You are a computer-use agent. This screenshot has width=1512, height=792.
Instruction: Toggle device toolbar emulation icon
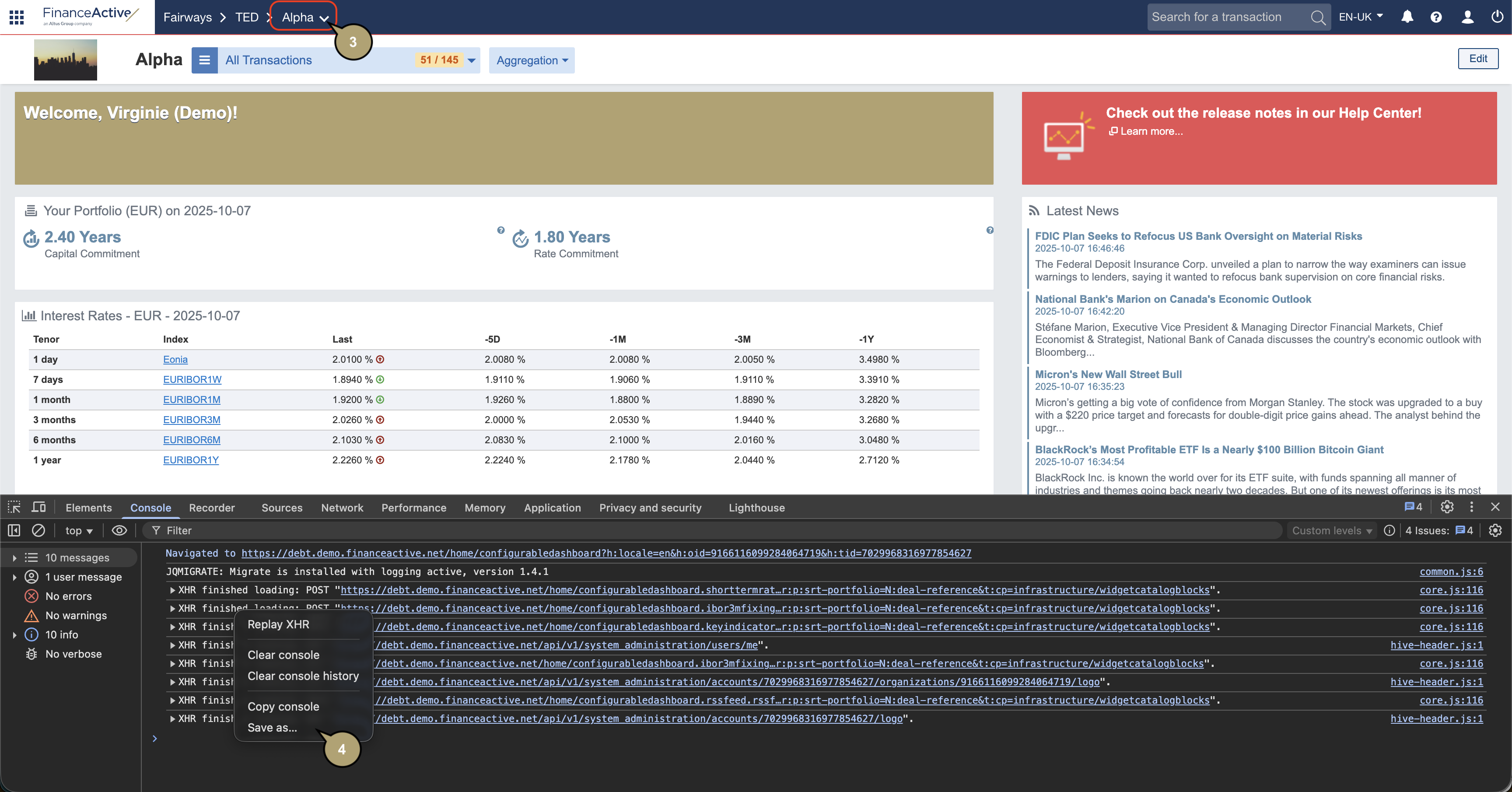(39, 507)
